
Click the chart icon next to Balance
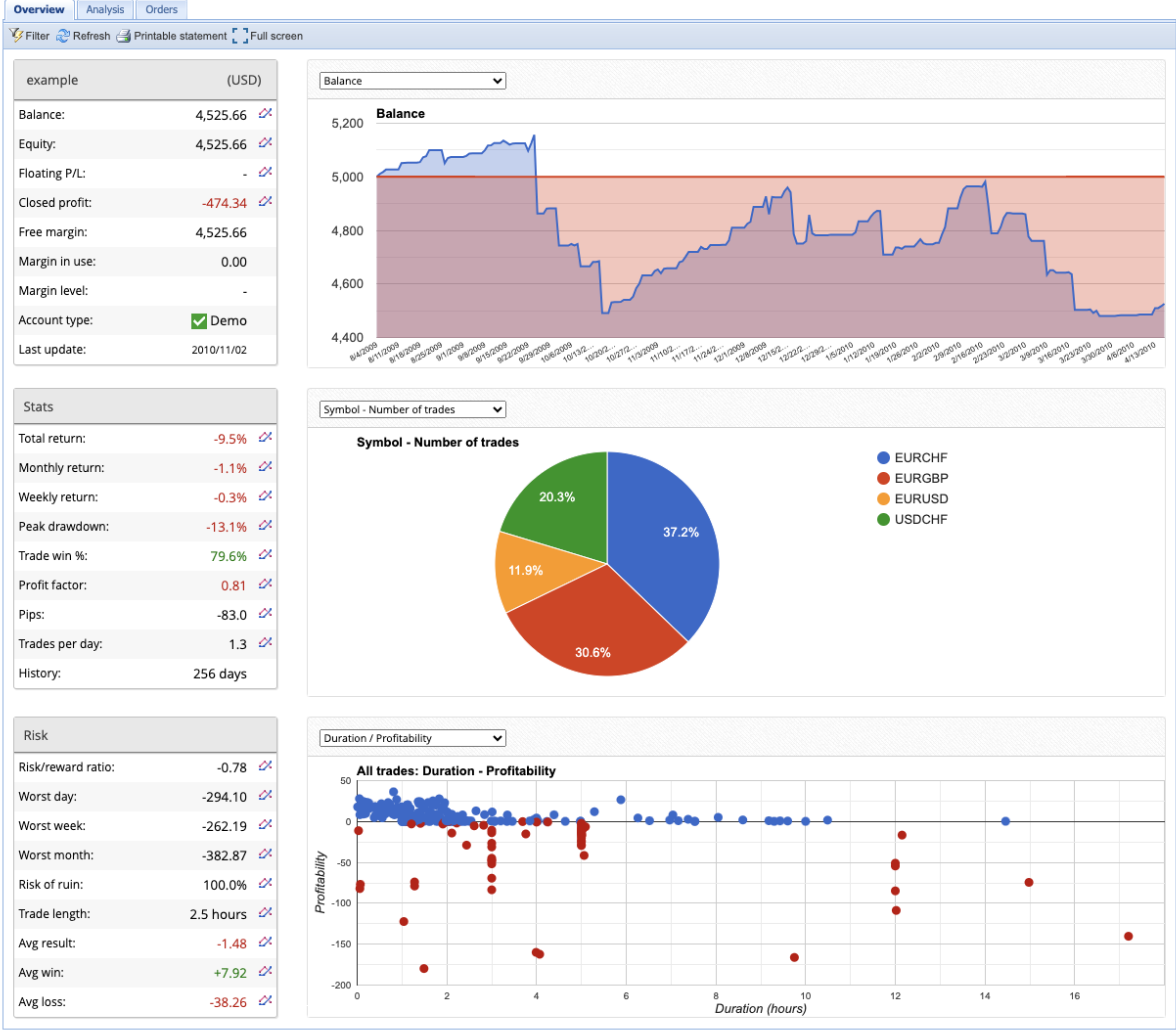(x=265, y=114)
